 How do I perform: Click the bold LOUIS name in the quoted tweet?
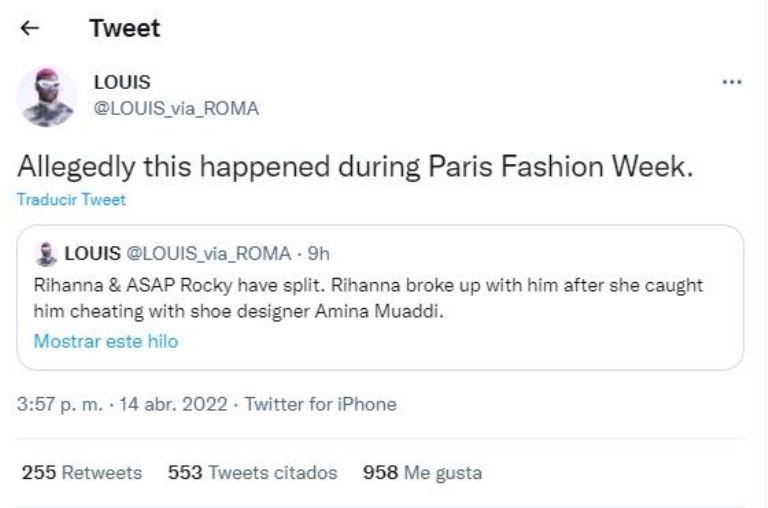[92, 253]
